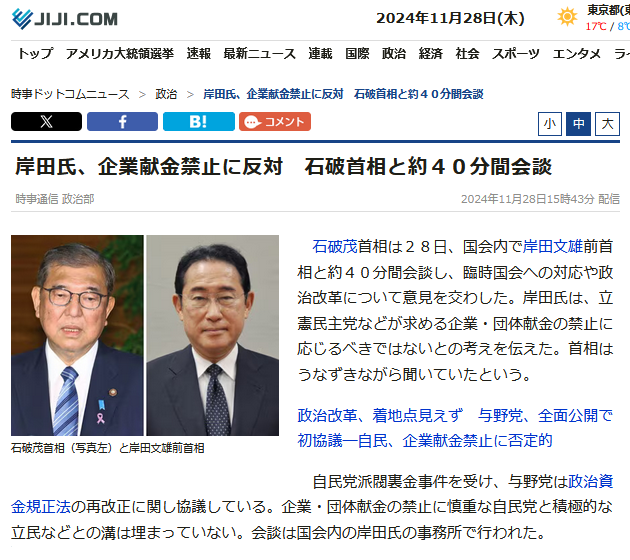
Task: Open the 岸田文雄 name link
Action: point(552,247)
